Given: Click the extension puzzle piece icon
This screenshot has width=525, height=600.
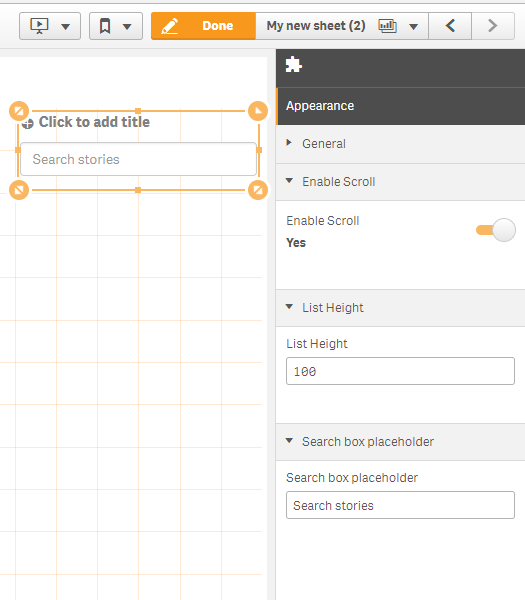Looking at the screenshot, I should tap(294, 65).
